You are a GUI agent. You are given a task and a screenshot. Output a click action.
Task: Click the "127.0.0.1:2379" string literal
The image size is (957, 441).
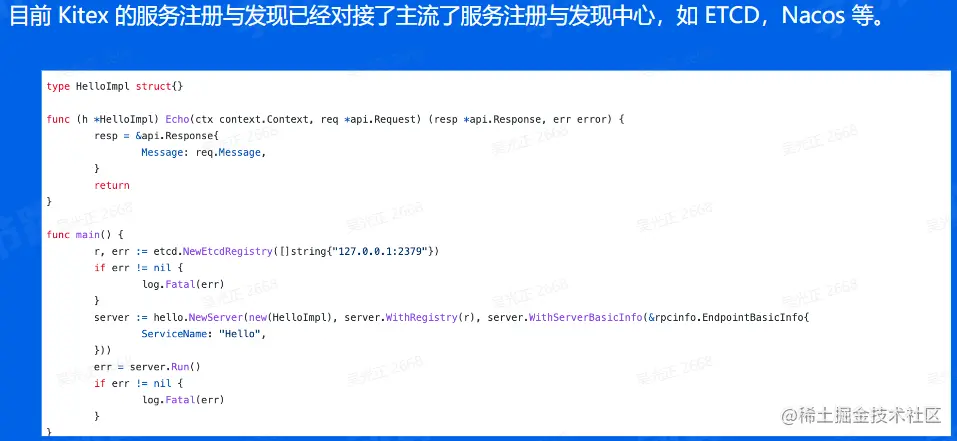tap(382, 251)
